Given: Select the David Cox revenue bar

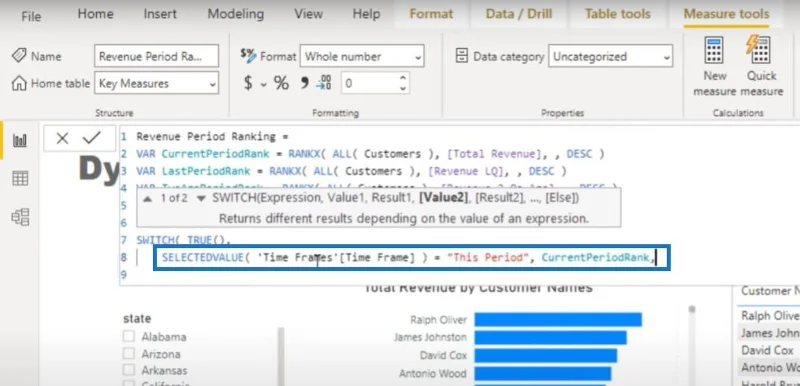Looking at the screenshot, I should tap(545, 355).
